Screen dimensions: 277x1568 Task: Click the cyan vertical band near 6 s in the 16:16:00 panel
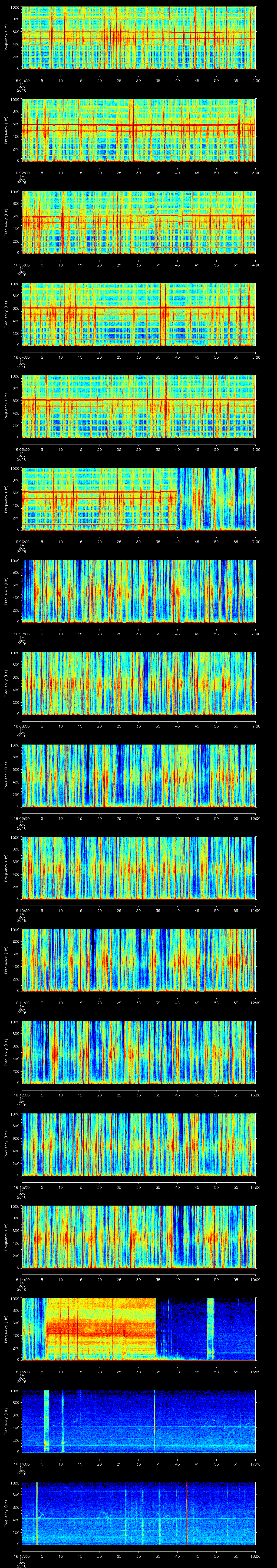[x=47, y=1421]
